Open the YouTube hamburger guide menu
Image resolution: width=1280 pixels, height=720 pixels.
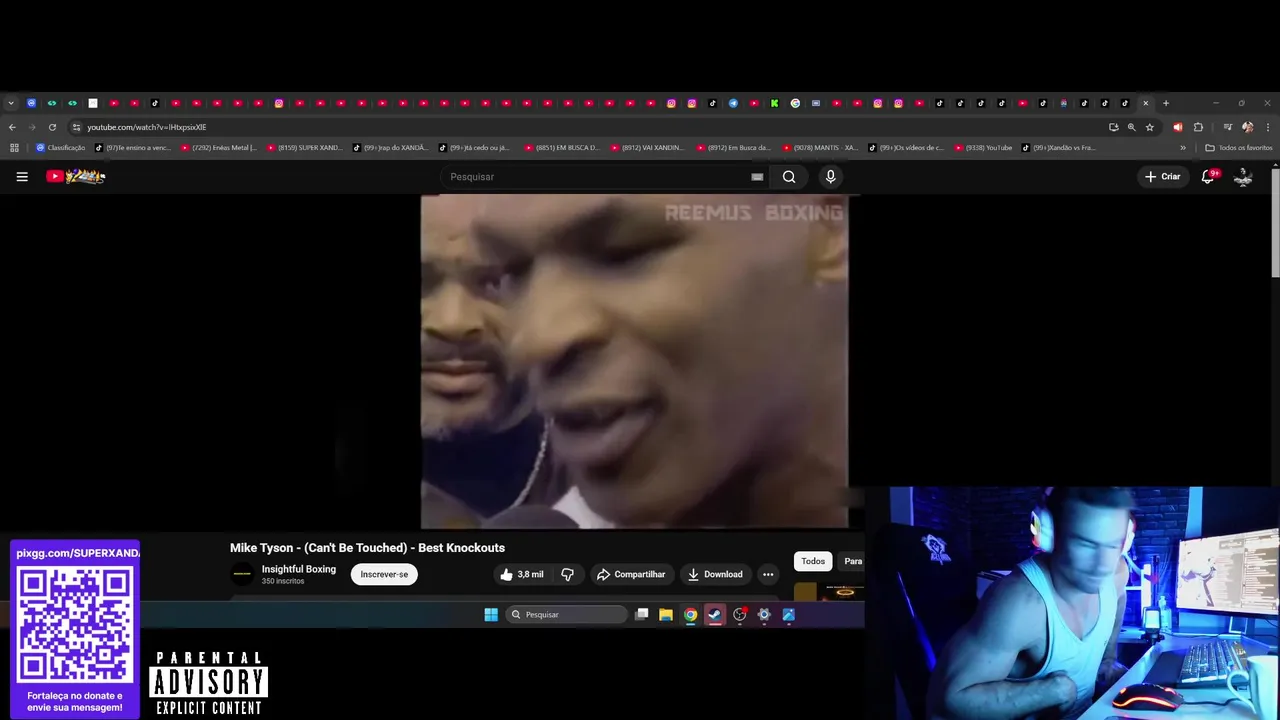coord(22,177)
